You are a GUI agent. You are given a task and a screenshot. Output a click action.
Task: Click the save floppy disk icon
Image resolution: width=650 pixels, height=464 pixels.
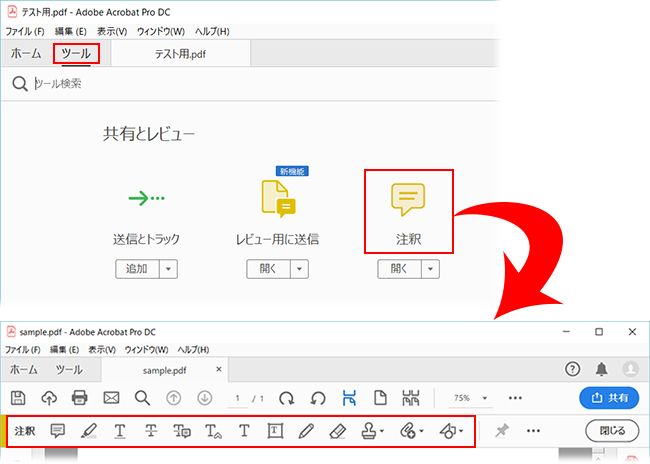point(18,398)
